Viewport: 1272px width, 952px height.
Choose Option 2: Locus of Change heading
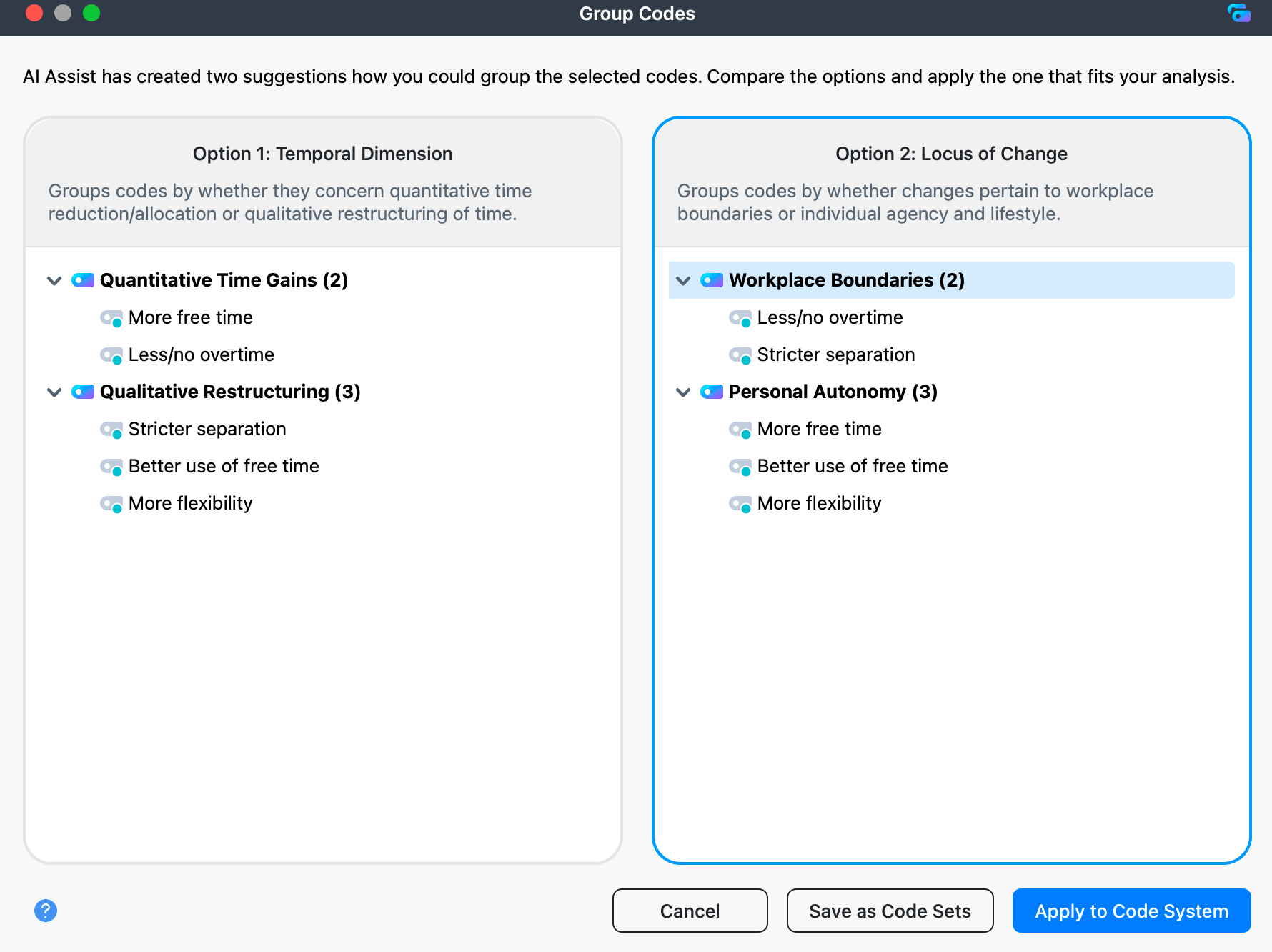(952, 154)
